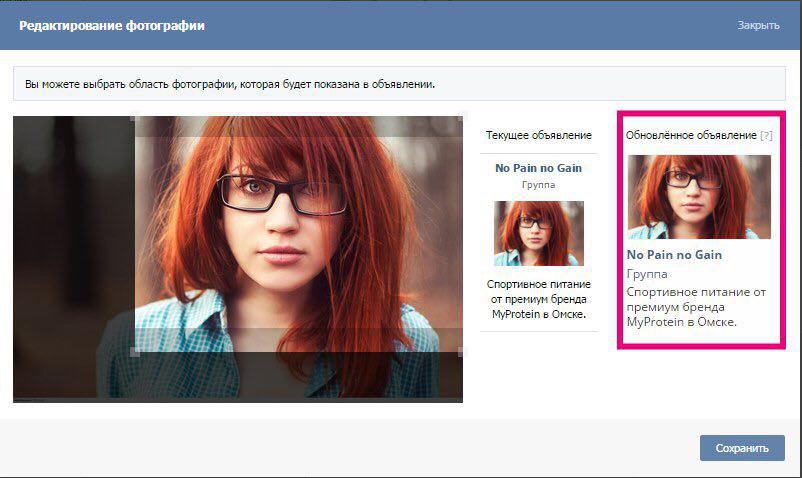Screen dimensions: 802x478
Task: Click the Группа label in updated ad
Action: pyautogui.click(x=647, y=274)
